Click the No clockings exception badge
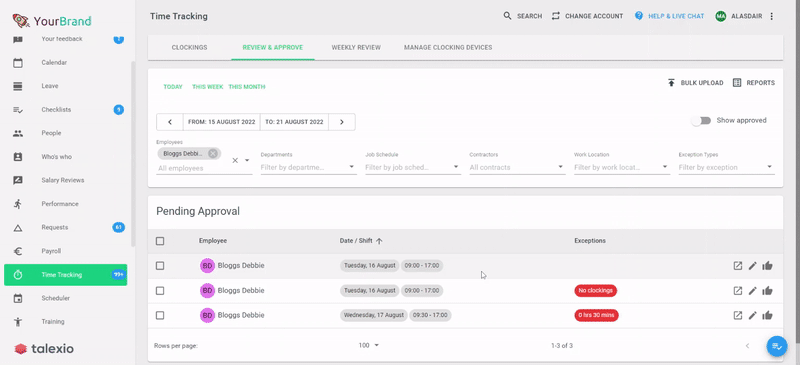 595,290
